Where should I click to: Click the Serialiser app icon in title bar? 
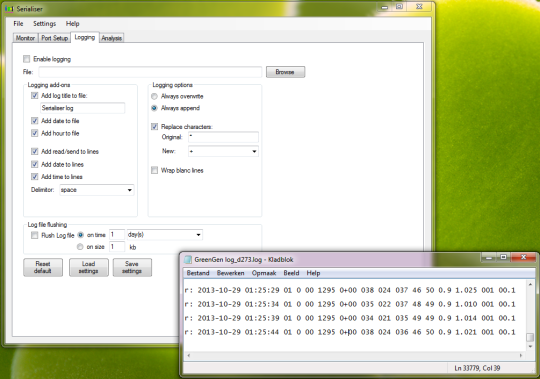point(9,8)
